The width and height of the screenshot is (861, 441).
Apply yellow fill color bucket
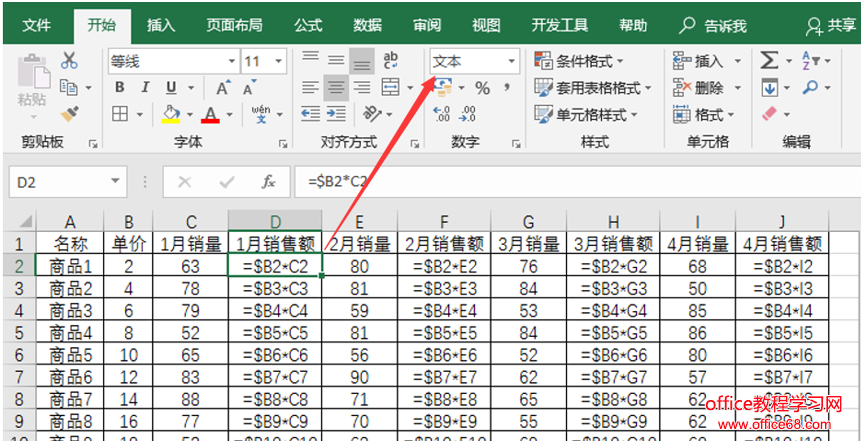pyautogui.click(x=171, y=114)
